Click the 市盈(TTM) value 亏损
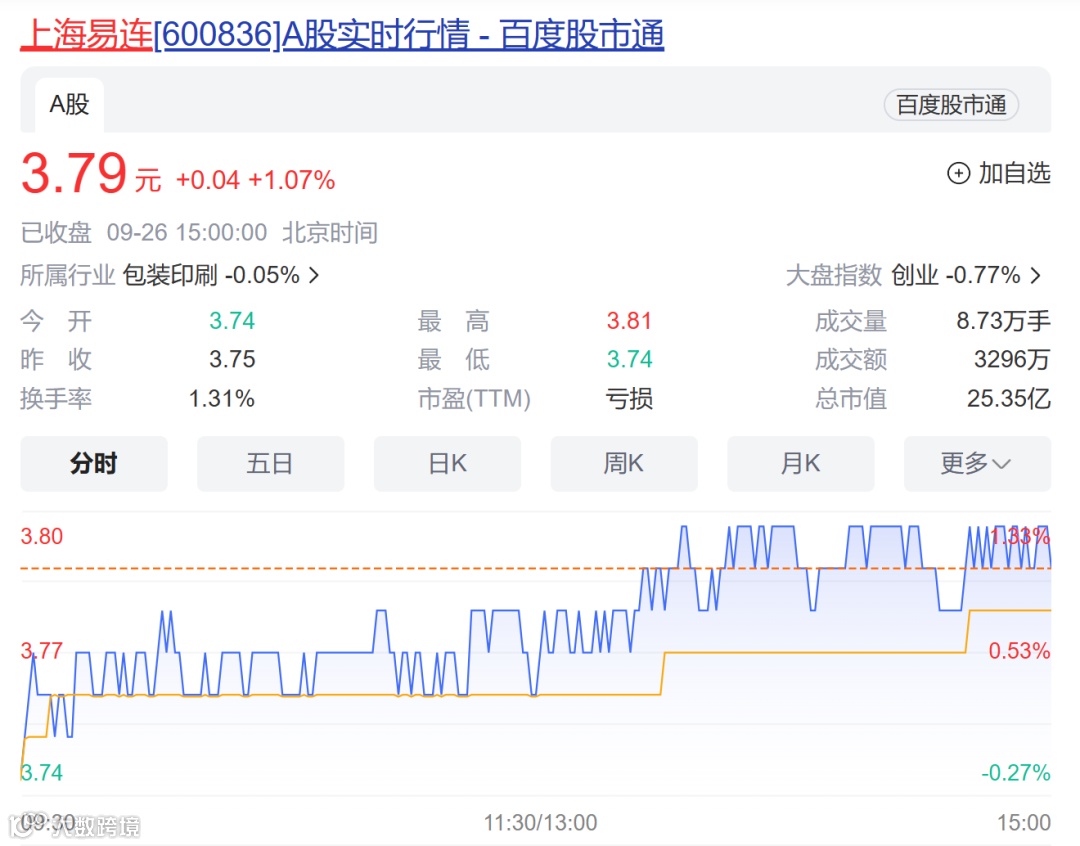The image size is (1080, 846). pyautogui.click(x=629, y=398)
